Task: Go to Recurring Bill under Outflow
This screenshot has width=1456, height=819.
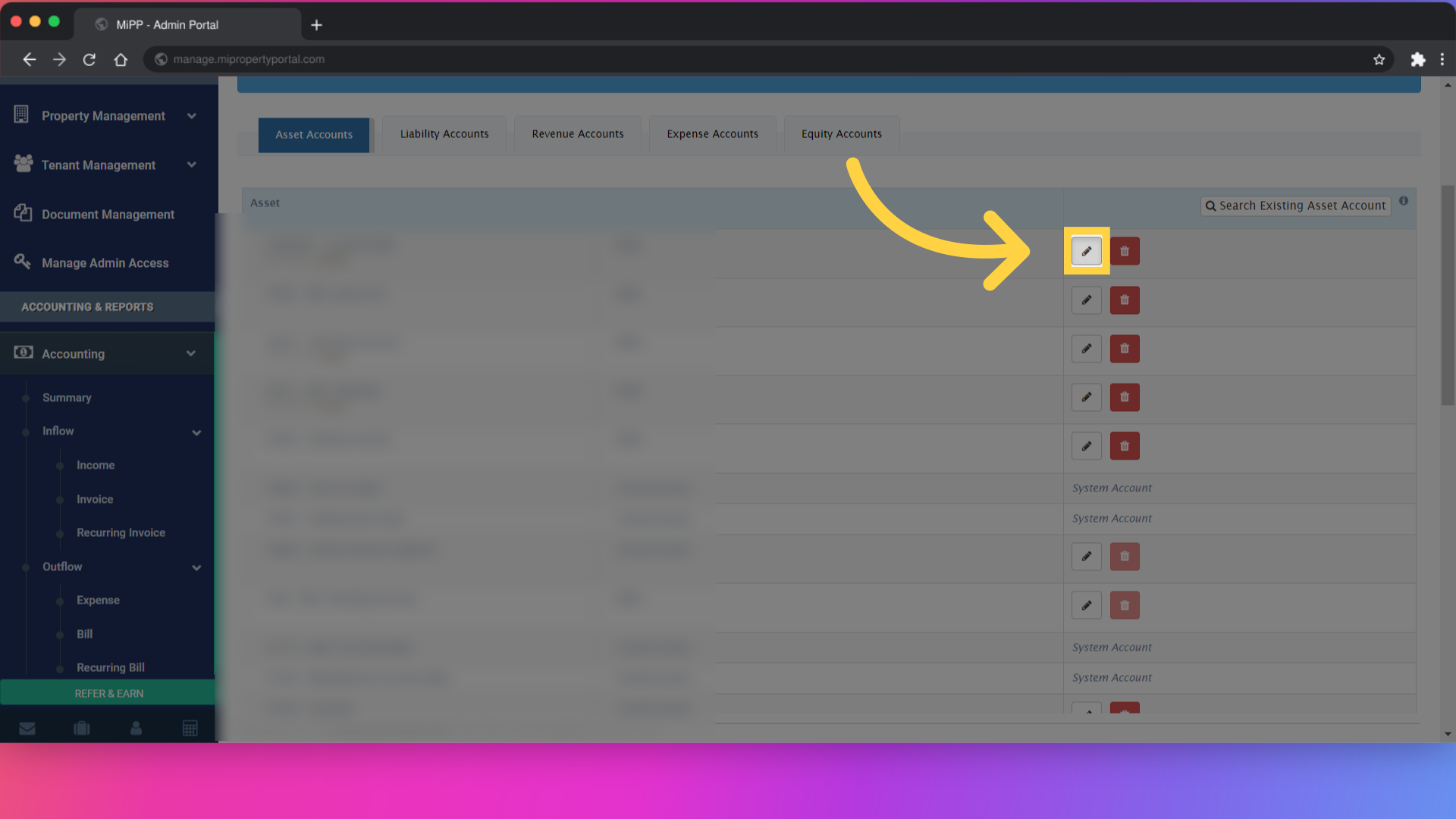Action: point(111,667)
